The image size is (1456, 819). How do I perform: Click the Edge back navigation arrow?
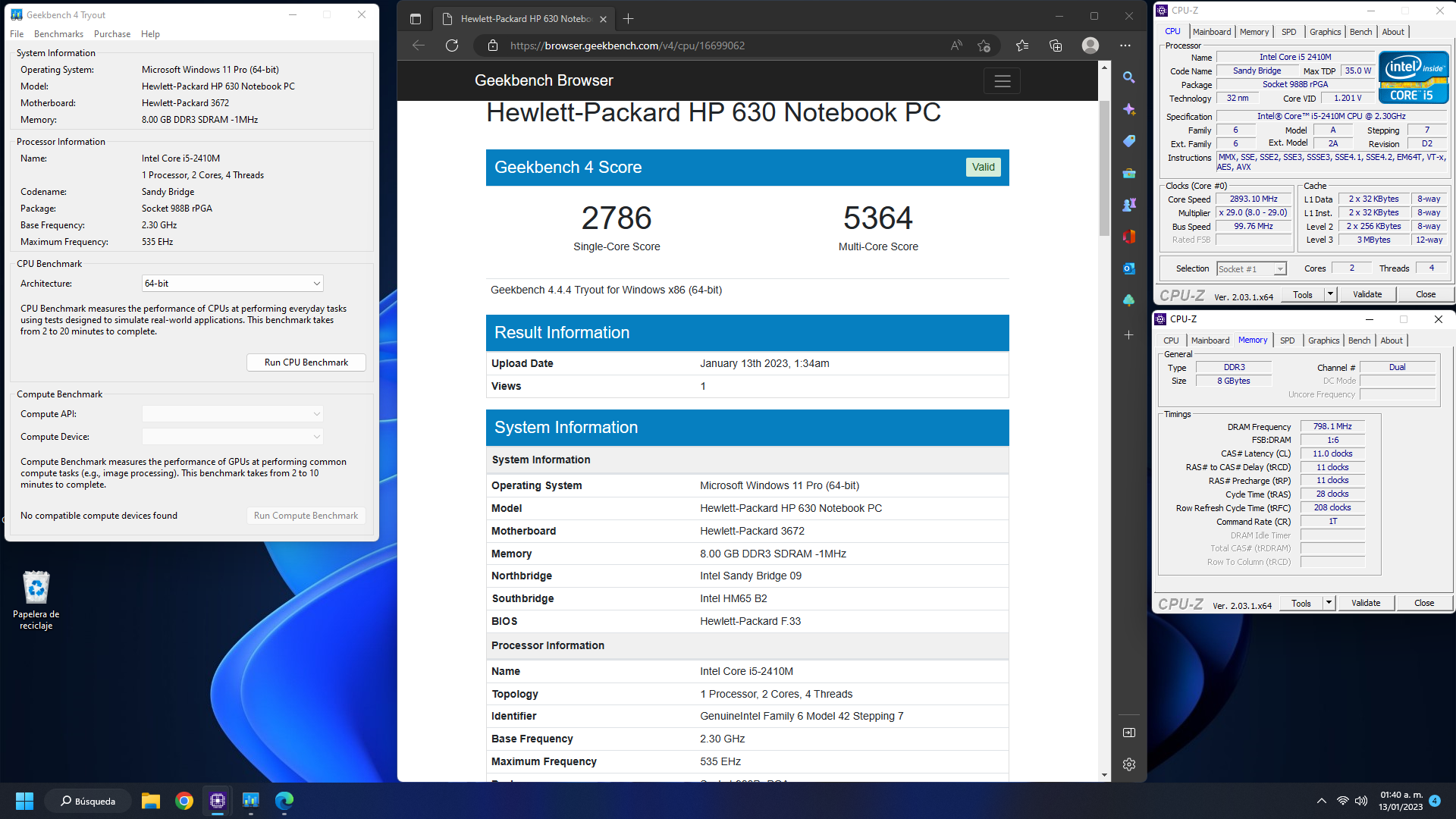click(419, 45)
